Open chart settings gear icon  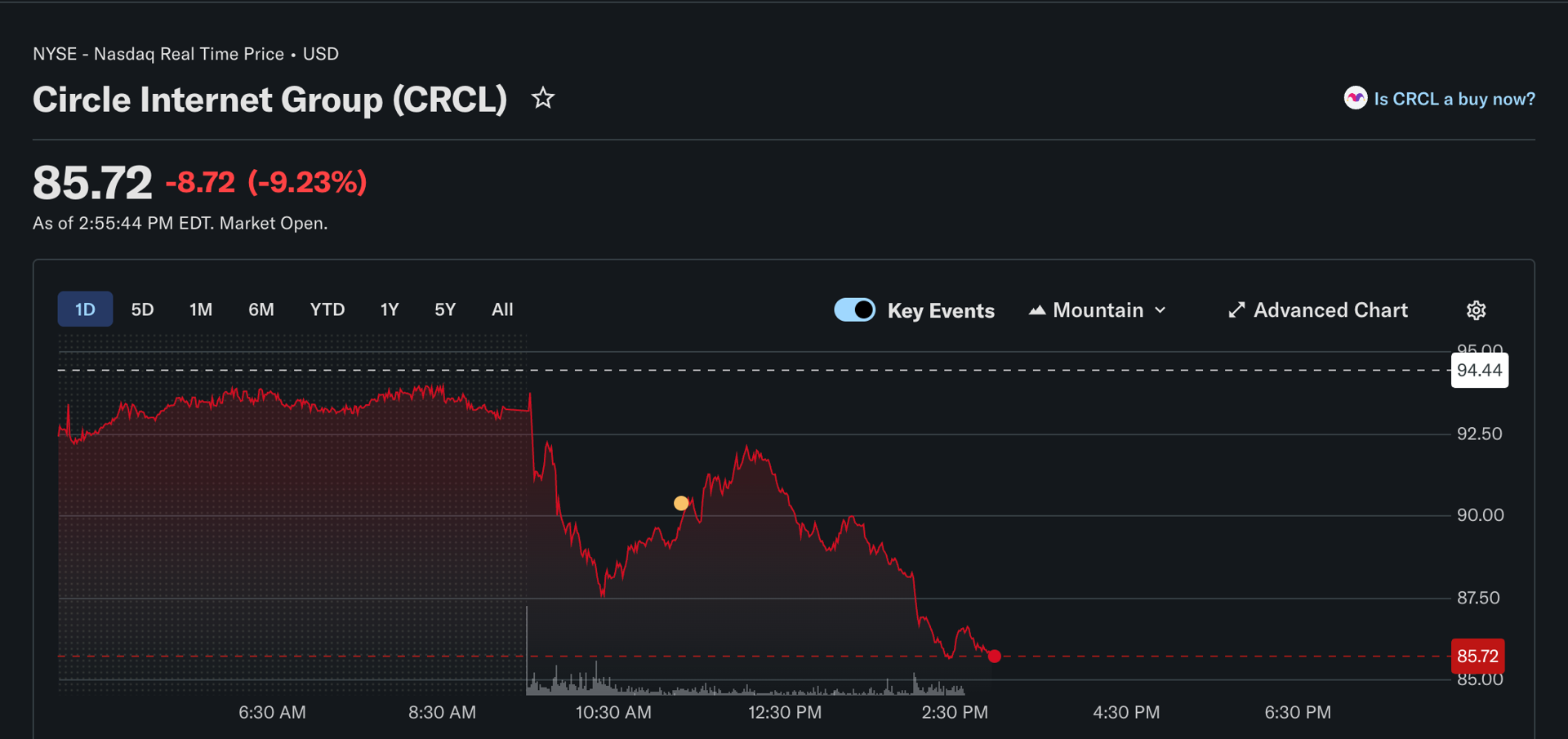pyautogui.click(x=1476, y=310)
